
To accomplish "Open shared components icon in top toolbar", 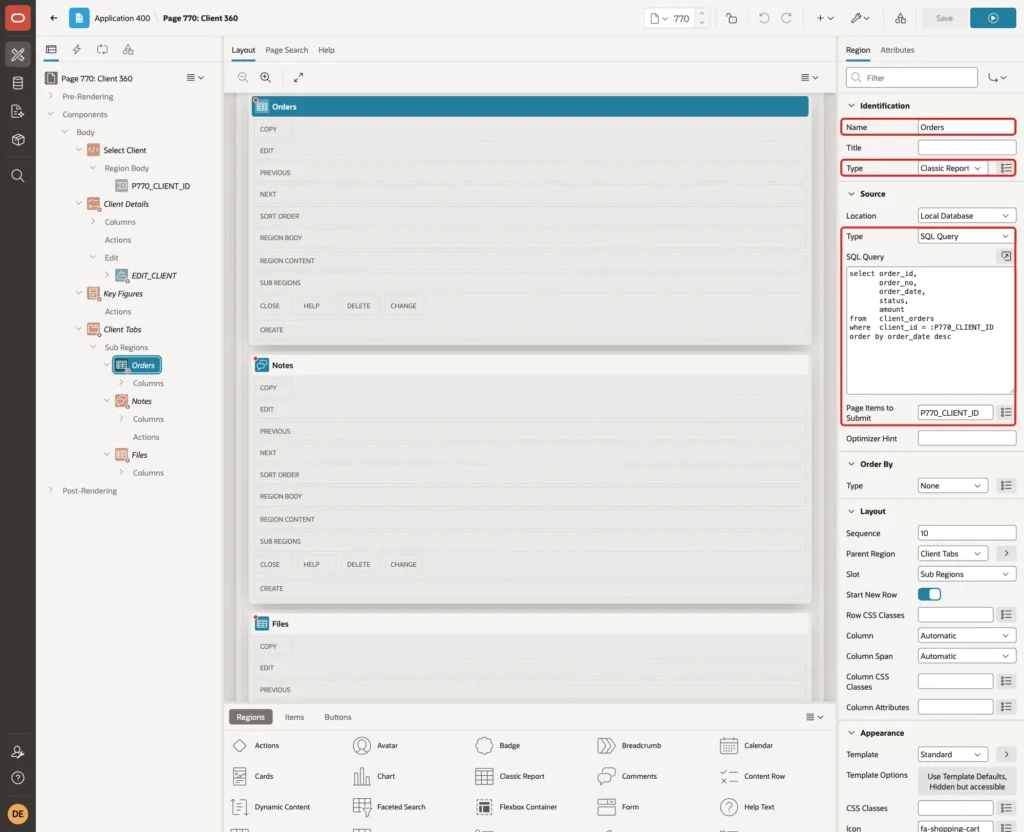I will point(900,18).
